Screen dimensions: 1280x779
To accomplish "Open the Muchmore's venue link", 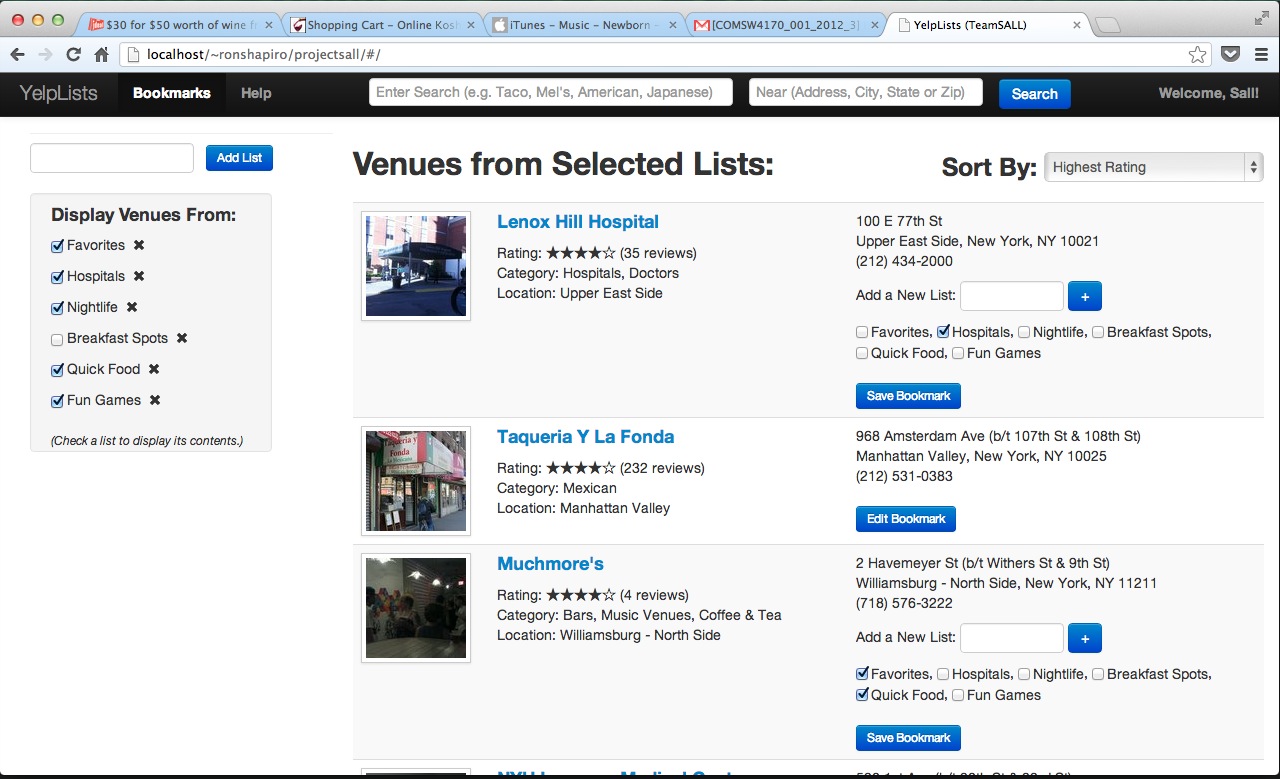I will pos(551,564).
